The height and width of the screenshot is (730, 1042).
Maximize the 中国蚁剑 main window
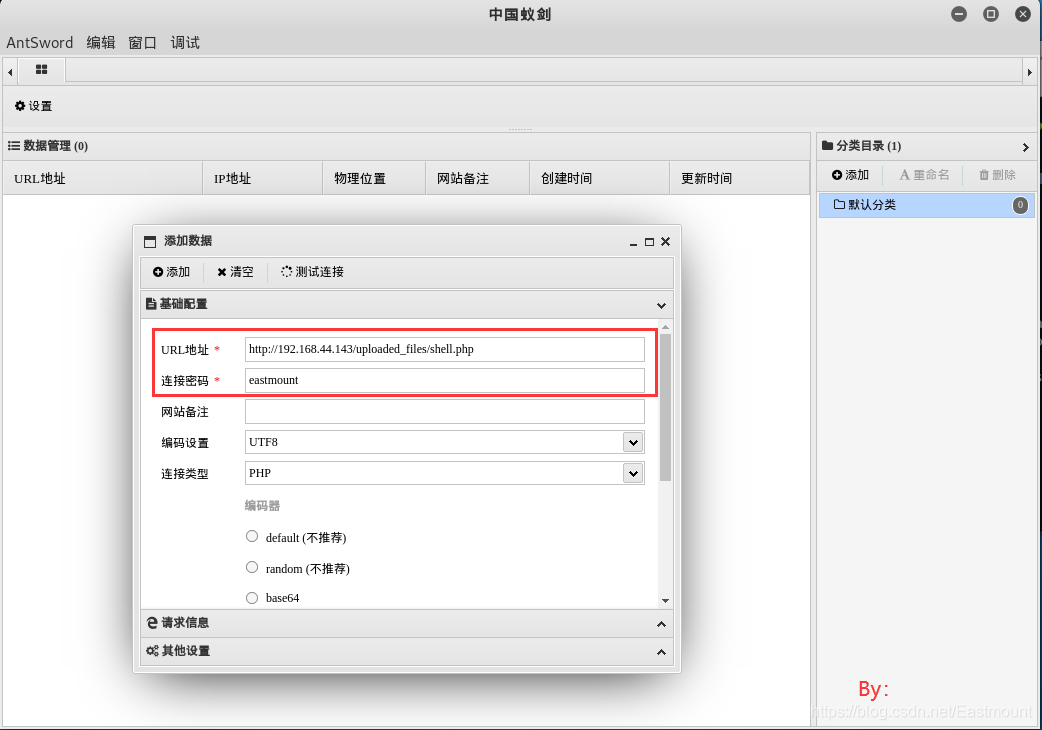[991, 14]
